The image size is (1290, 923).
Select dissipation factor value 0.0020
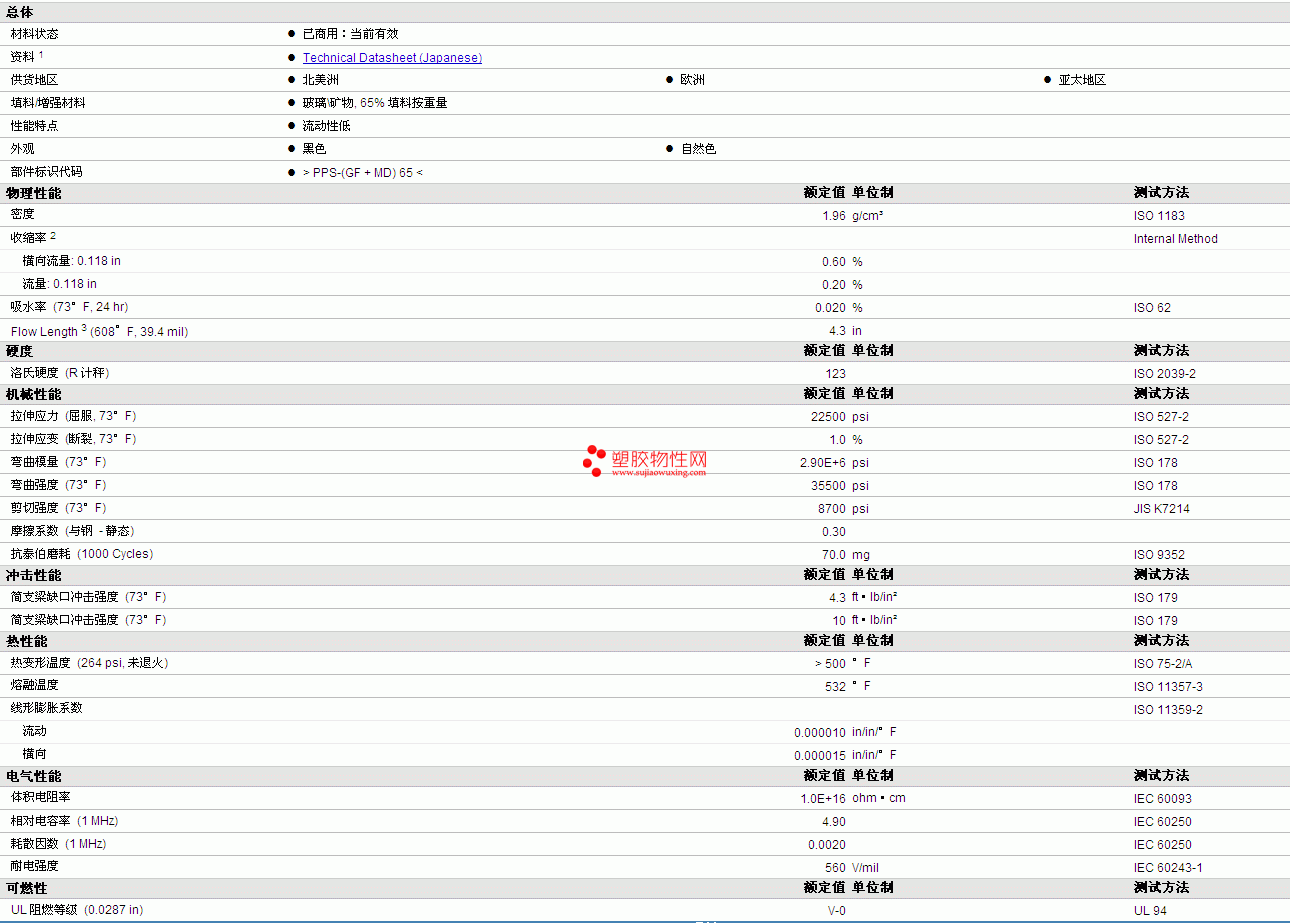click(x=827, y=845)
